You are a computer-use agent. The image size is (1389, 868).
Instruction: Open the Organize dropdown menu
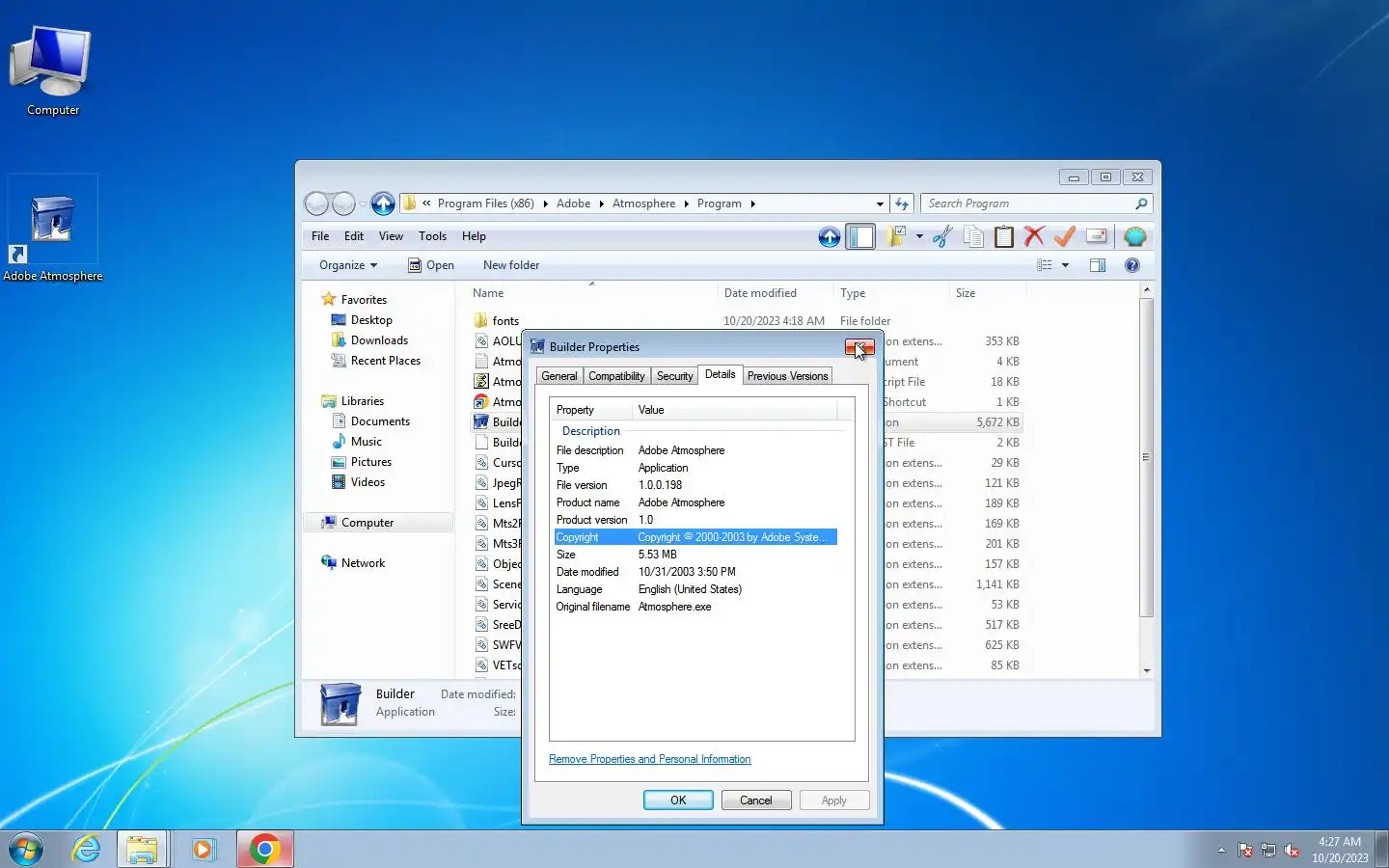pos(348,265)
